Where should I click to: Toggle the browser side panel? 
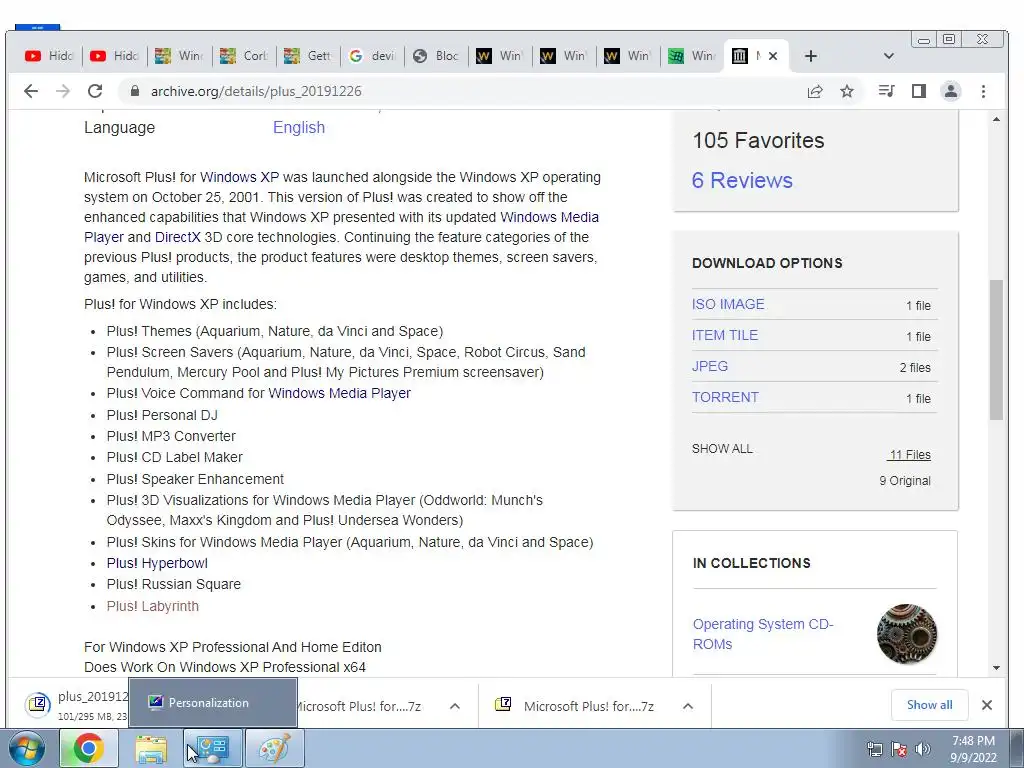tap(919, 91)
